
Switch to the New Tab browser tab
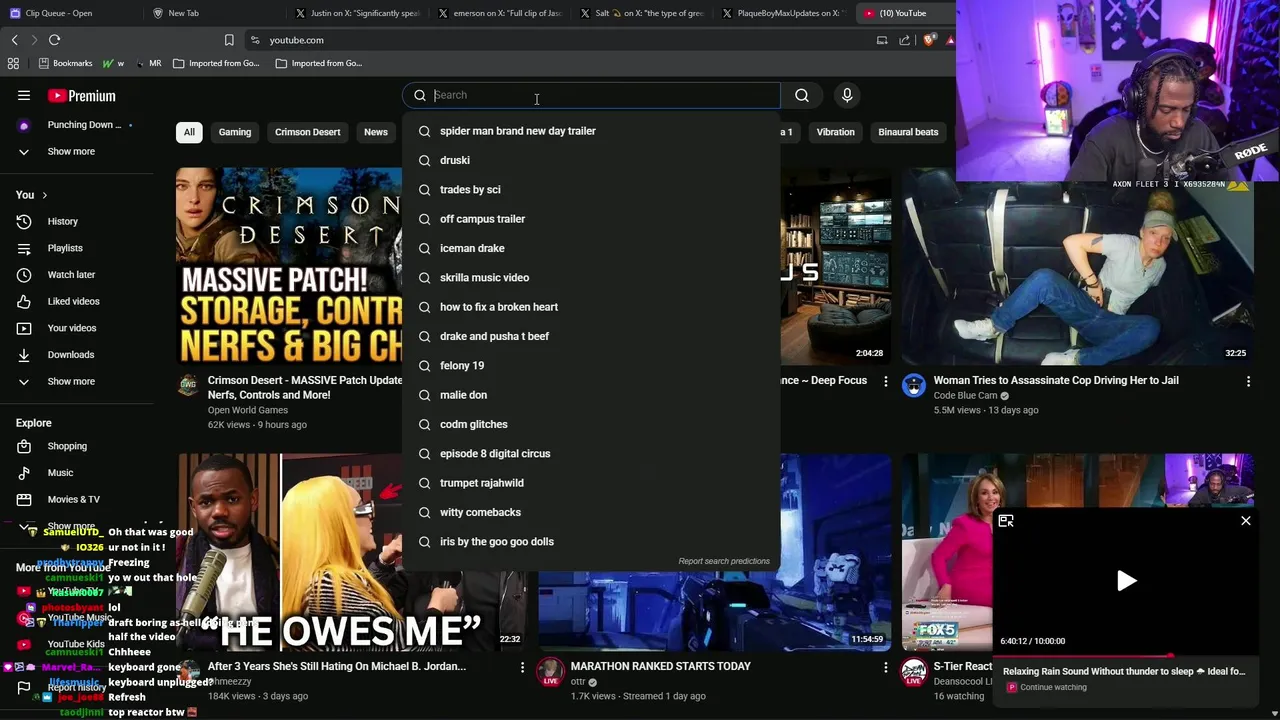click(183, 13)
